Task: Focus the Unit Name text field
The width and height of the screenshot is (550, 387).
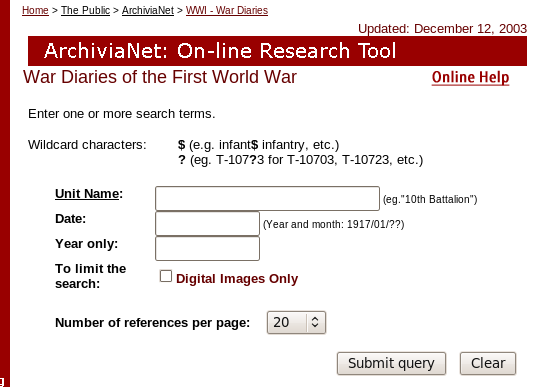Action: pos(267,199)
